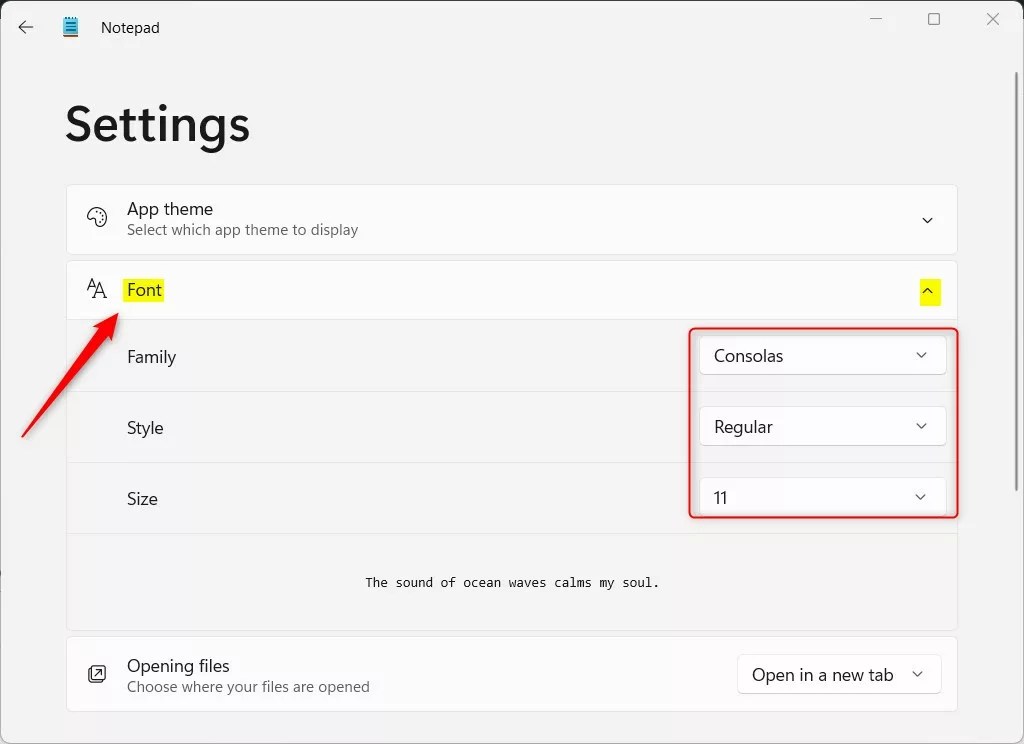The height and width of the screenshot is (744, 1024).
Task: Click the Style row label
Action: [145, 428]
